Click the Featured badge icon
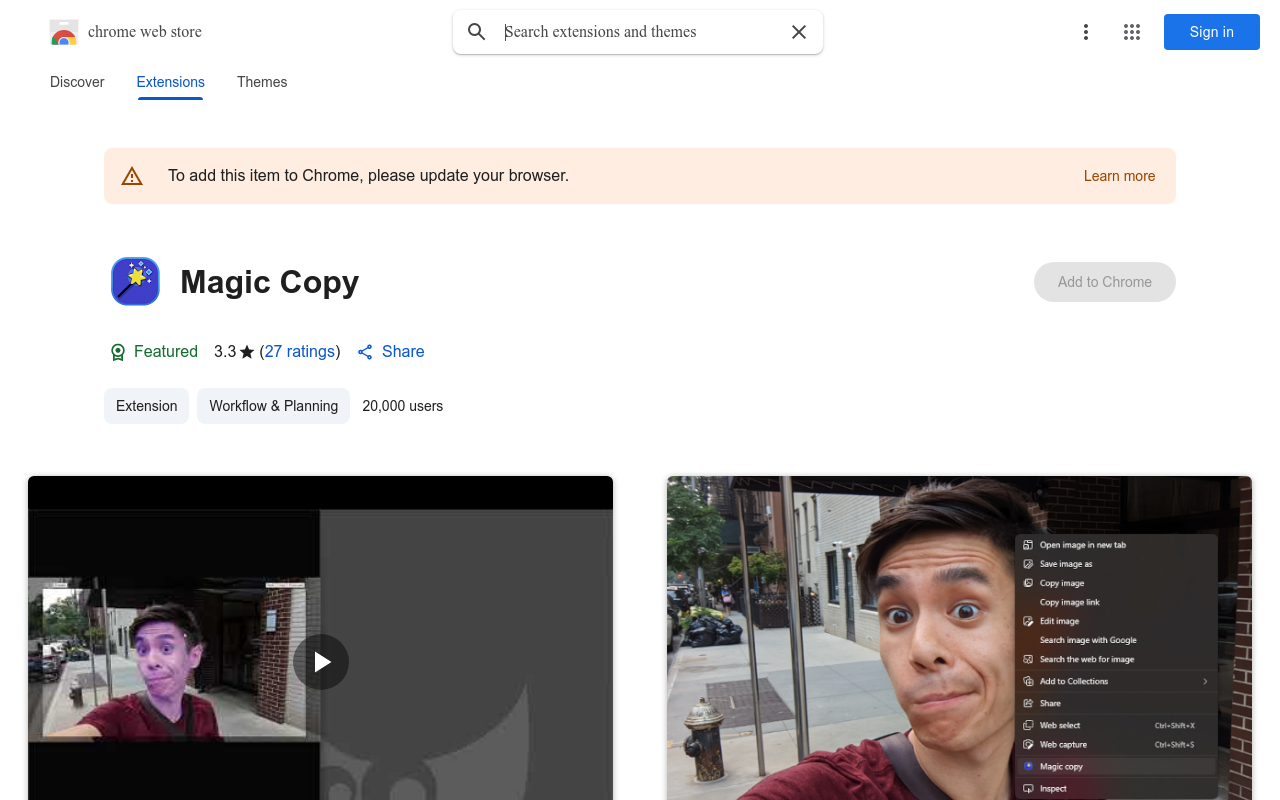 [x=118, y=352]
